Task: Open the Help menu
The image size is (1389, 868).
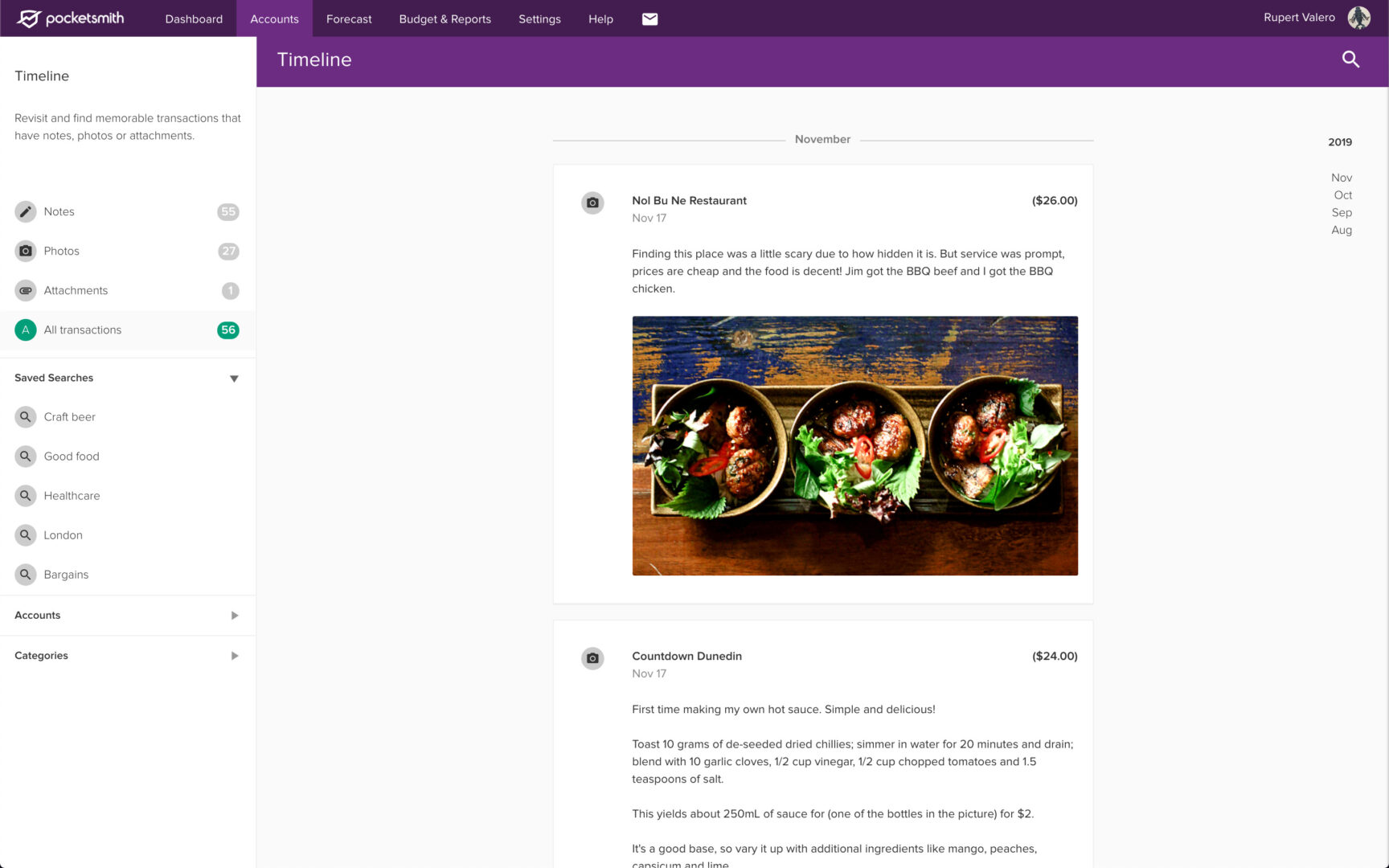Action: 600,18
